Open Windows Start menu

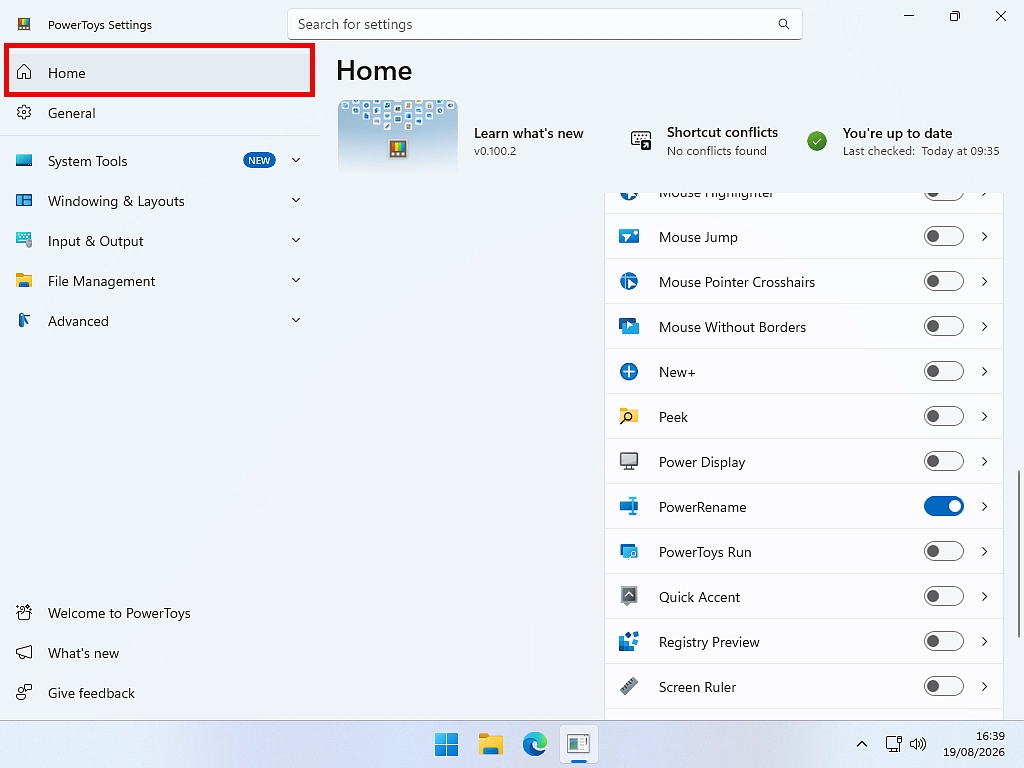[447, 744]
